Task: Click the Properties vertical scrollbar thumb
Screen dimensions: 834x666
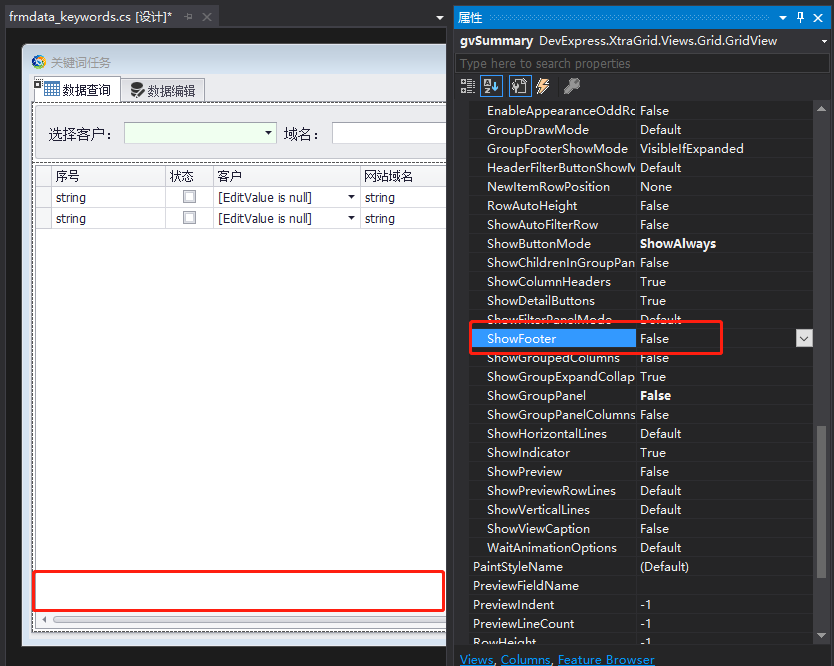Action: (821, 501)
